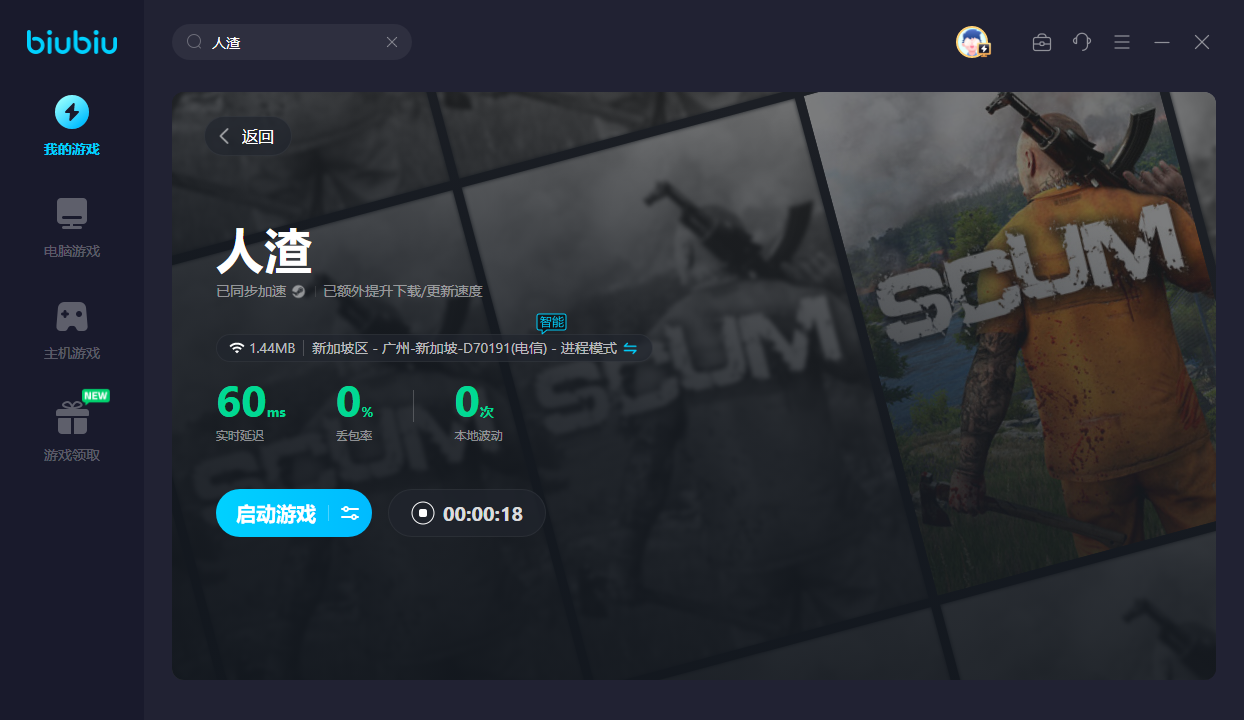Click into the search field containing 人渣
This screenshot has width=1244, height=720.
pos(292,42)
